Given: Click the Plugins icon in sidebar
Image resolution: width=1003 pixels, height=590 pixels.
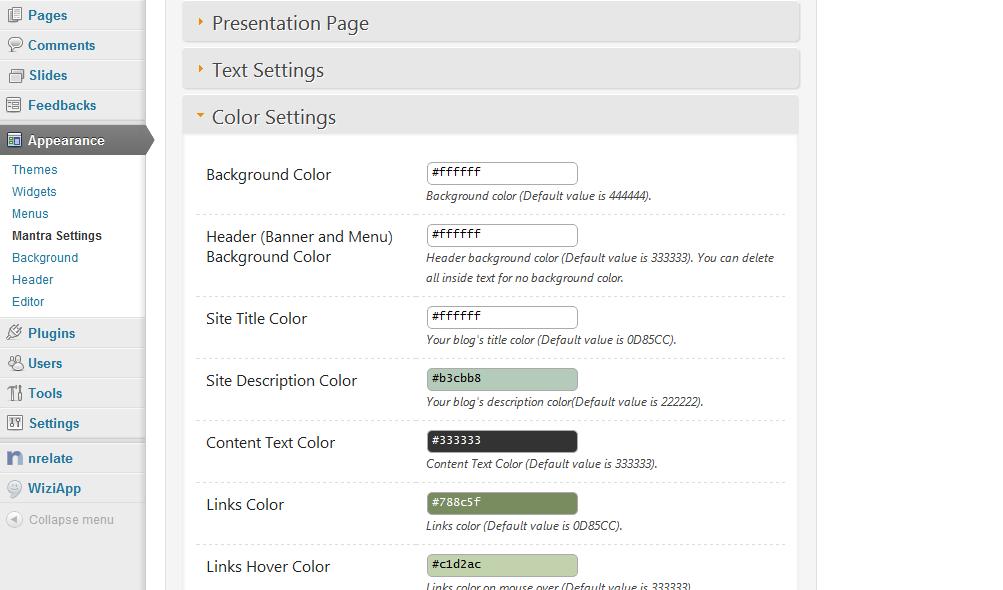Looking at the screenshot, I should pyautogui.click(x=14, y=333).
